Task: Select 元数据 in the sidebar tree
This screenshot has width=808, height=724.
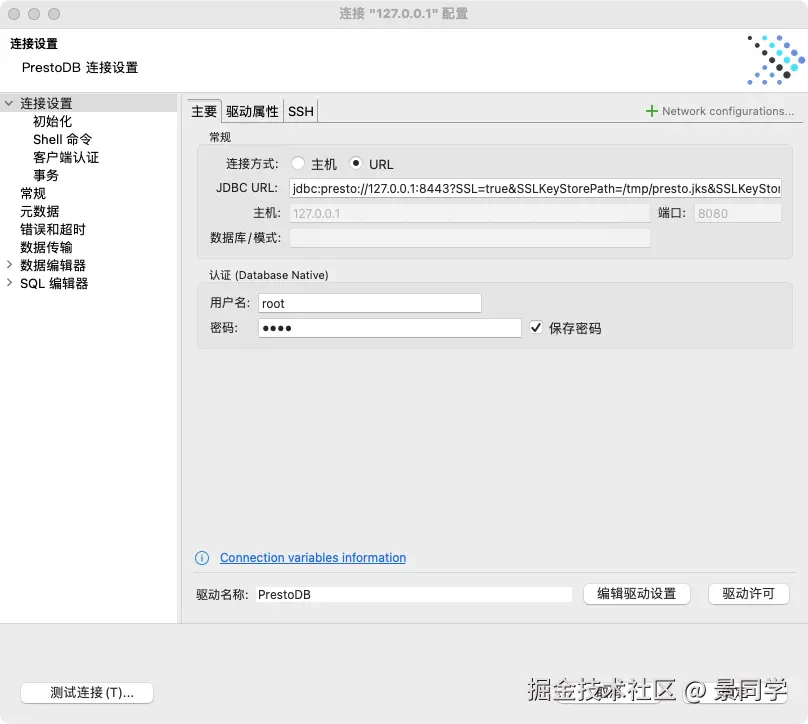Action: (x=40, y=211)
